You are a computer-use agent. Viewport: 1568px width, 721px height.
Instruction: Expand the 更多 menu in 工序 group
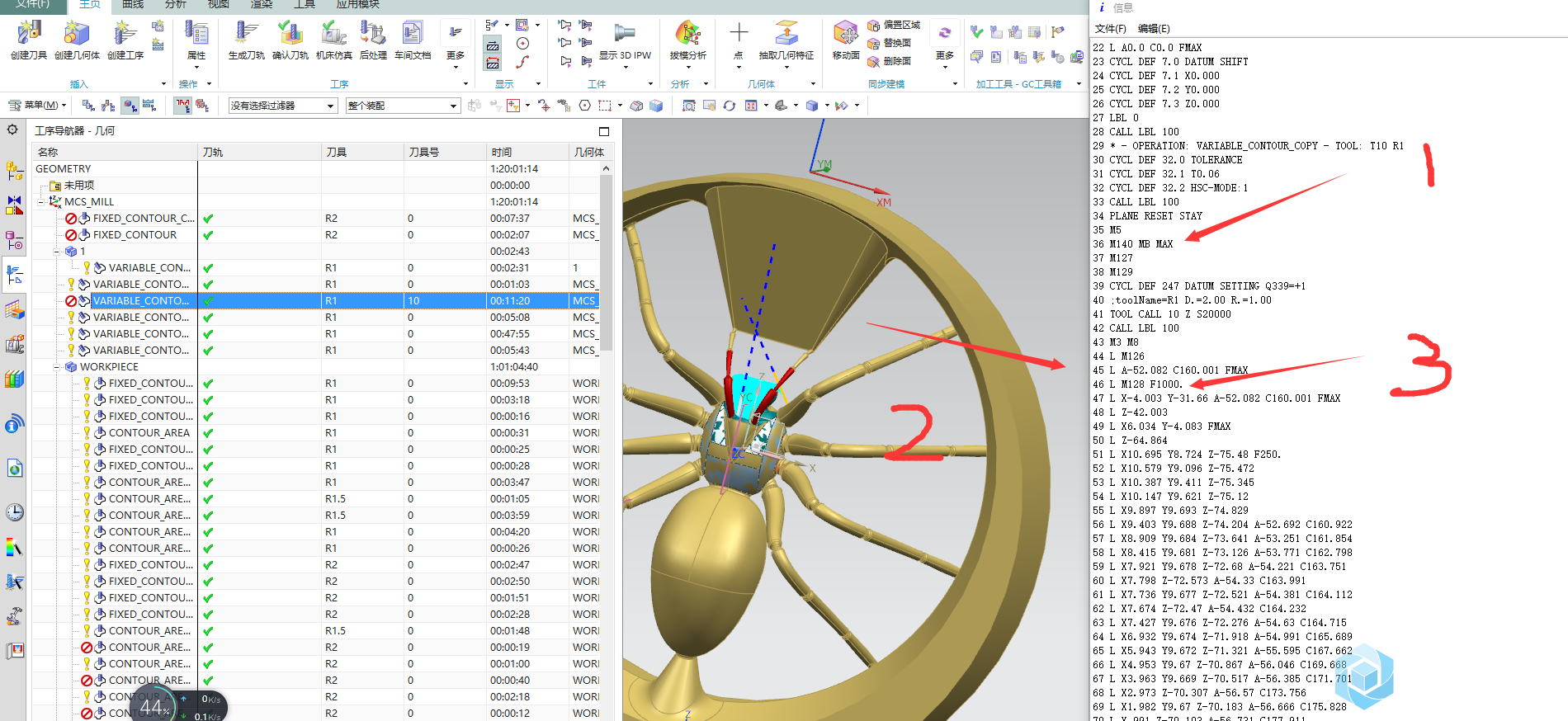click(x=456, y=46)
